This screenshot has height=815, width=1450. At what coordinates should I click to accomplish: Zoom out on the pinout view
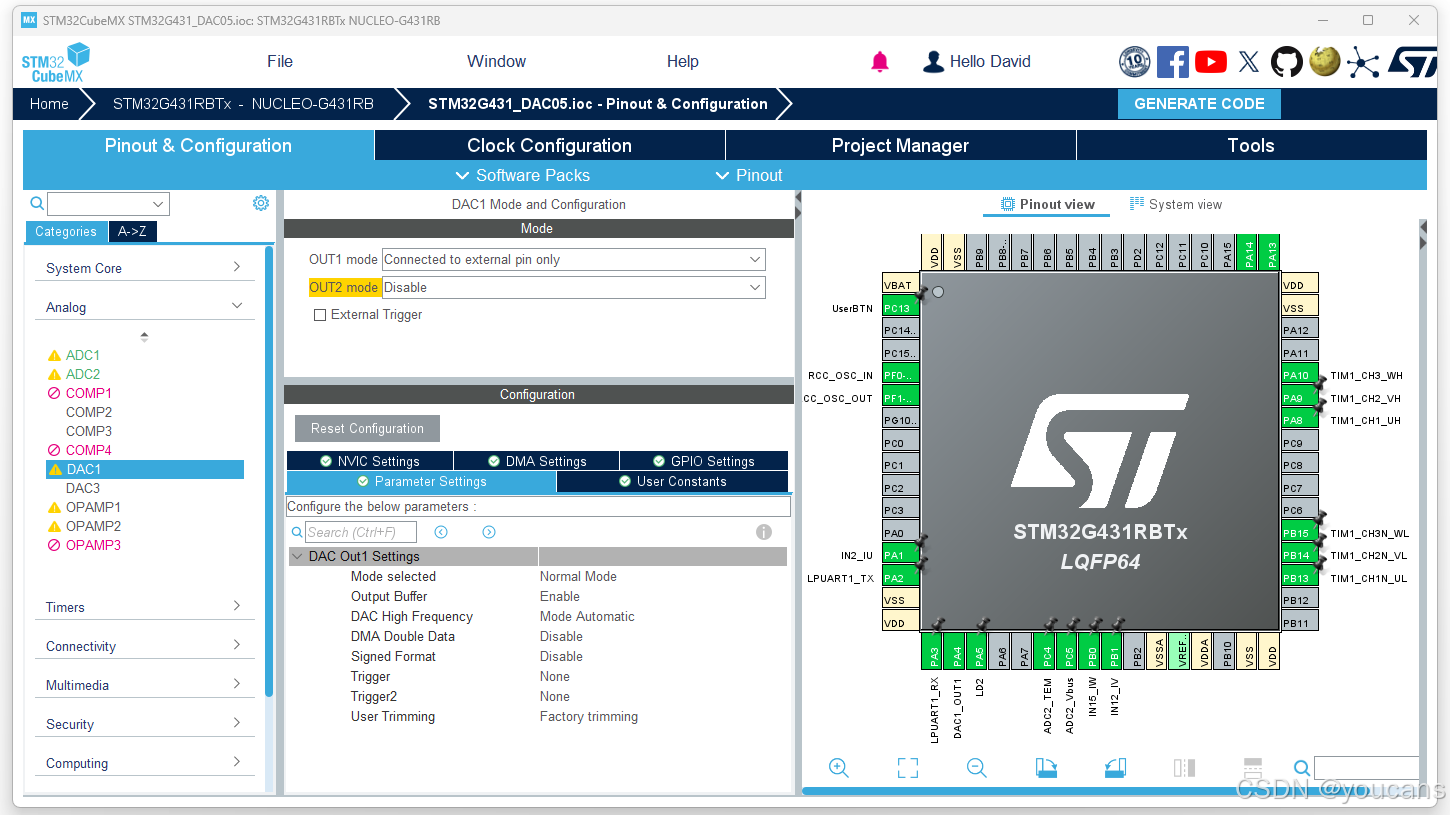(977, 768)
